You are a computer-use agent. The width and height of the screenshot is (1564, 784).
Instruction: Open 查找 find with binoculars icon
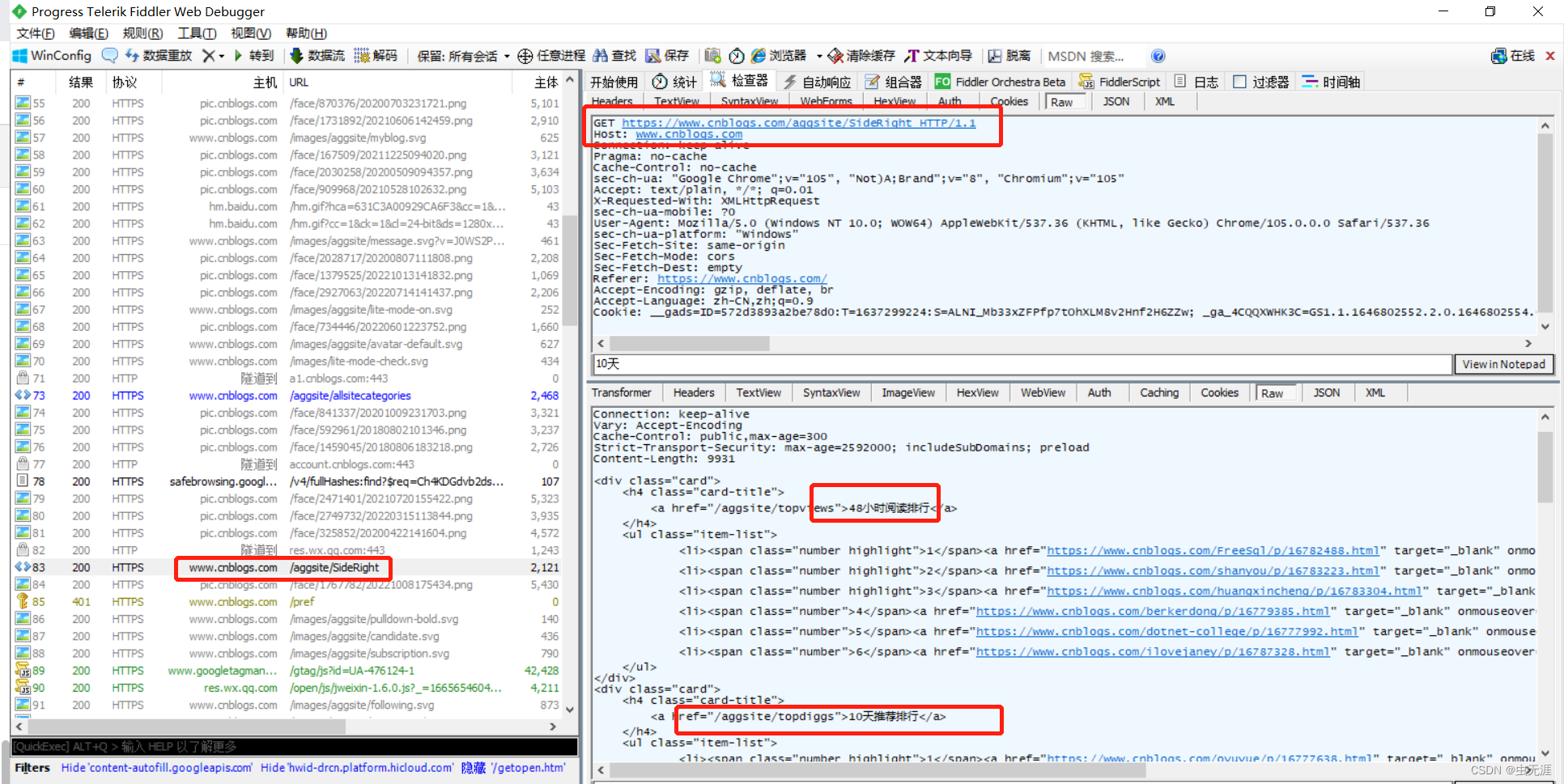(614, 56)
